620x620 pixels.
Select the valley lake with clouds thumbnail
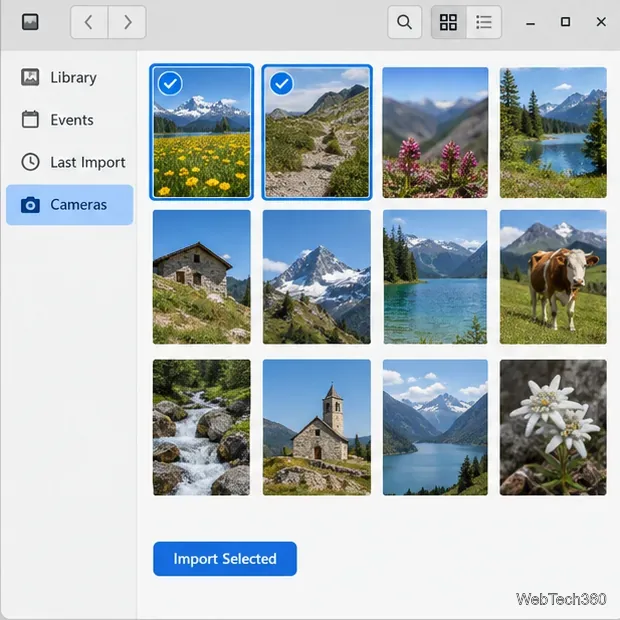[x=435, y=427]
